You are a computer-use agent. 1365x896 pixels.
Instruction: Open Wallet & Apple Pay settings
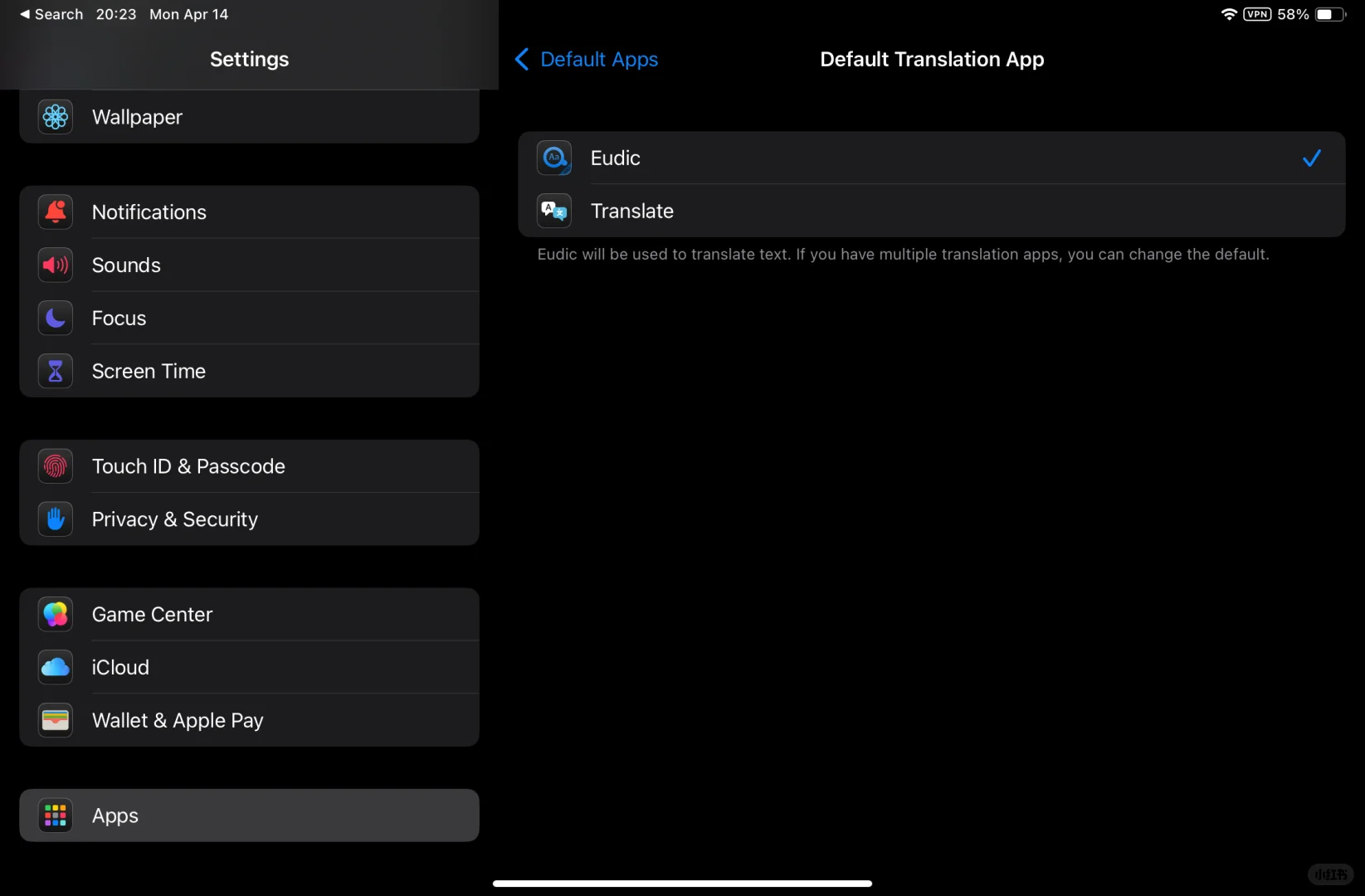pos(249,720)
